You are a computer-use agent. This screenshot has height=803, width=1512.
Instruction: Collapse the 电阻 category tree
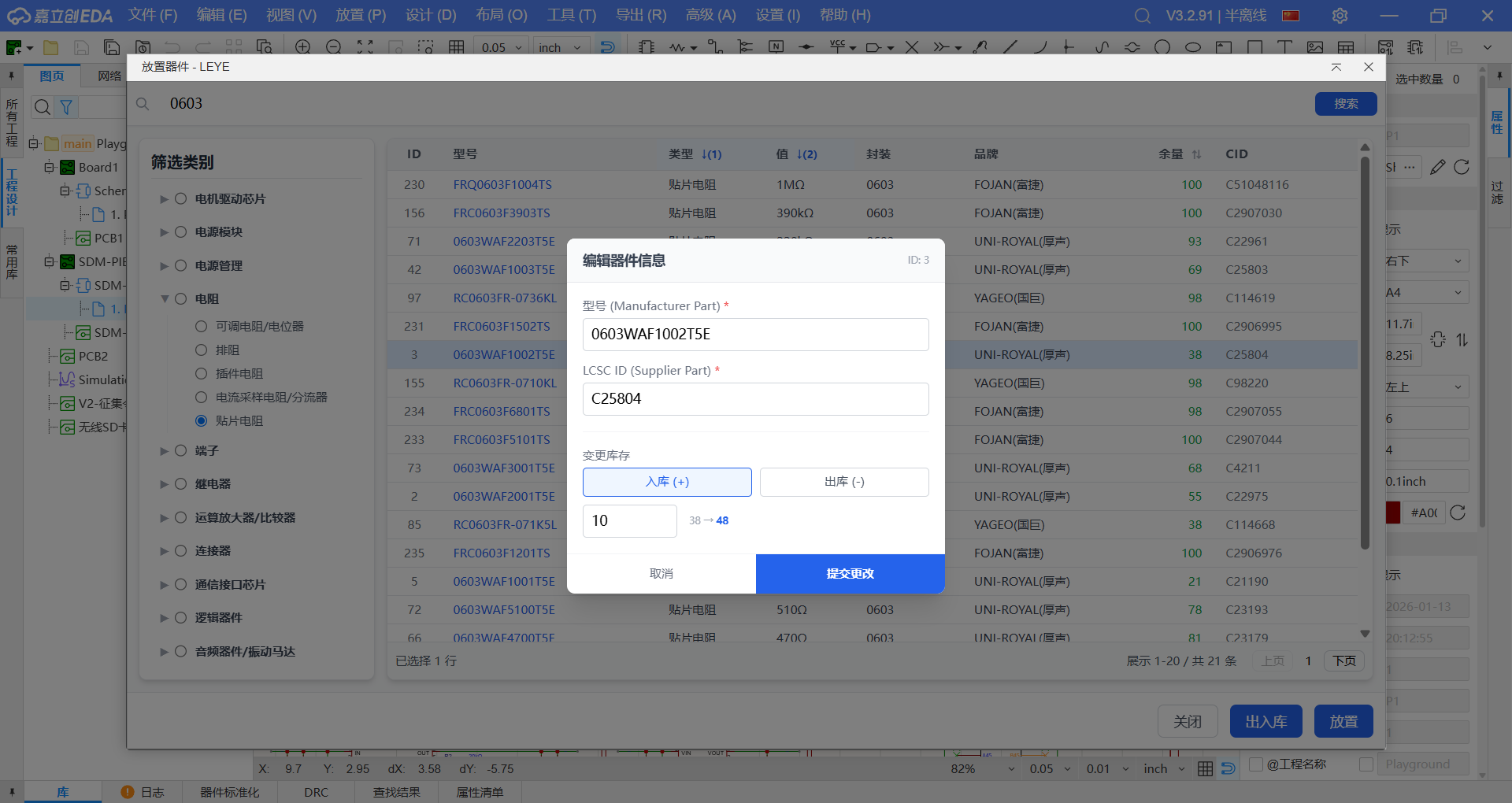tap(165, 299)
